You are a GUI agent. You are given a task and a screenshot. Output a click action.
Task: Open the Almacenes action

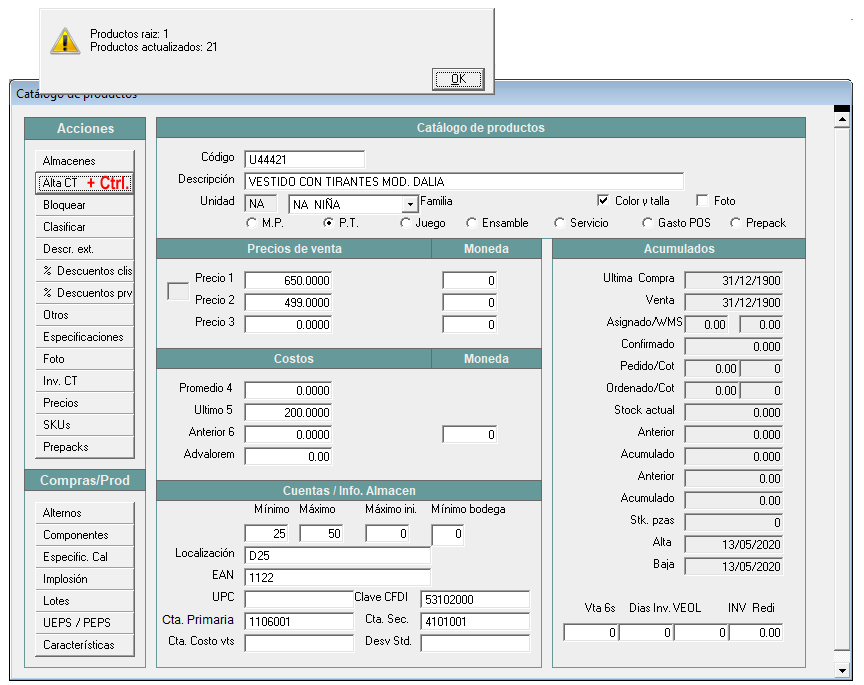coord(85,161)
